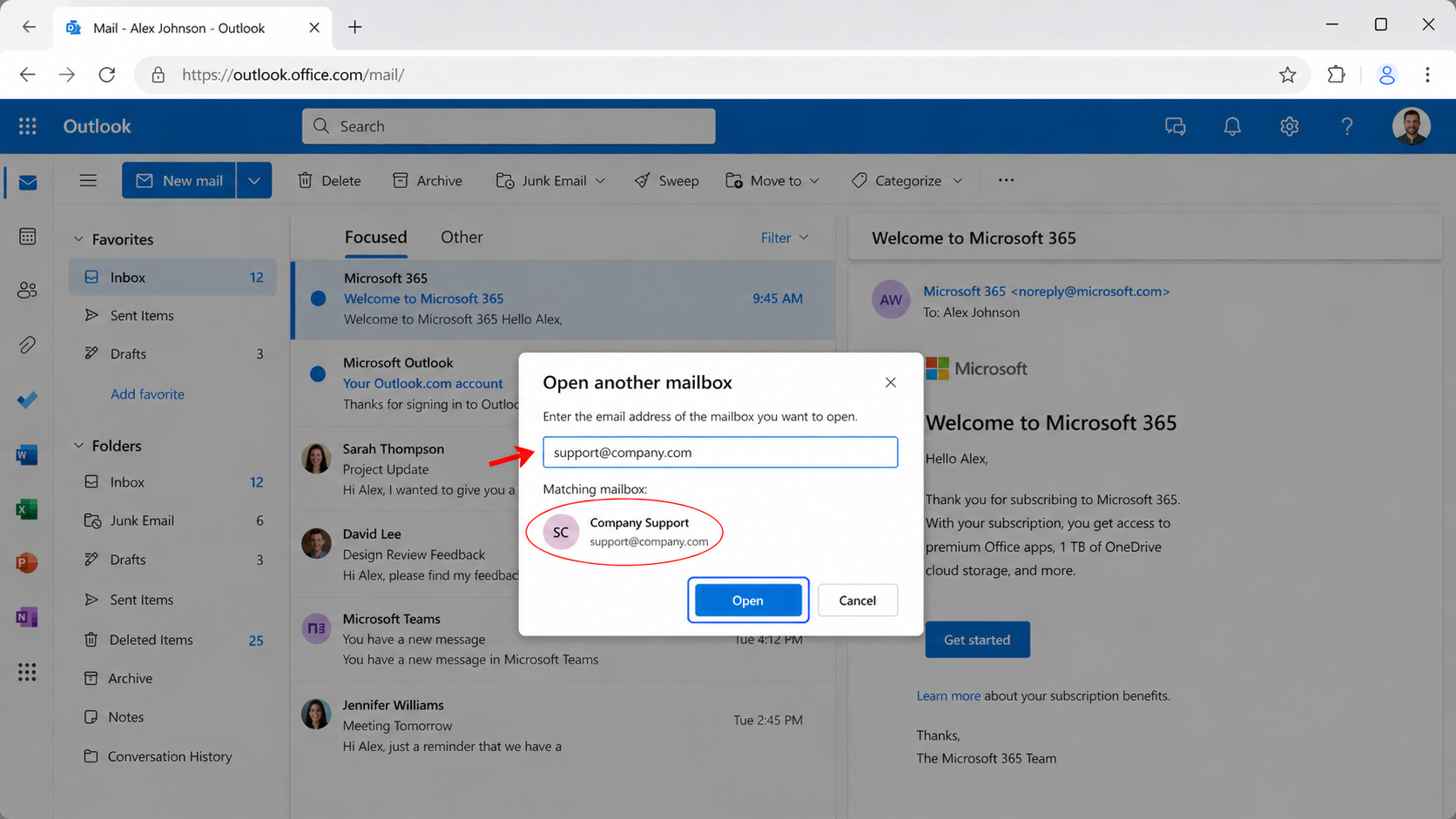Launch Excel from the left app rail
This screenshot has height=819, width=1456.
[x=27, y=508]
